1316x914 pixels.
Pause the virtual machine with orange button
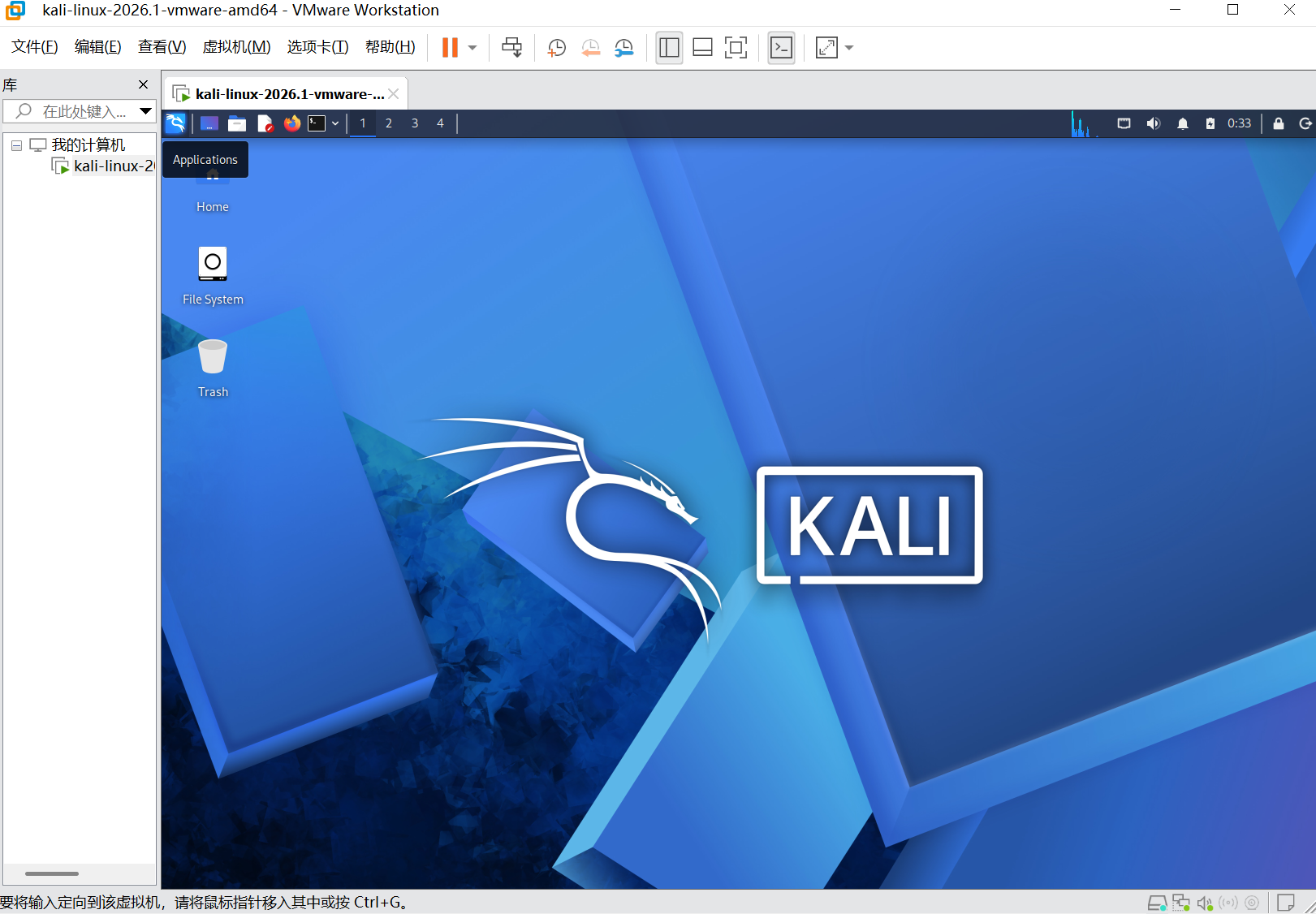[x=450, y=47]
